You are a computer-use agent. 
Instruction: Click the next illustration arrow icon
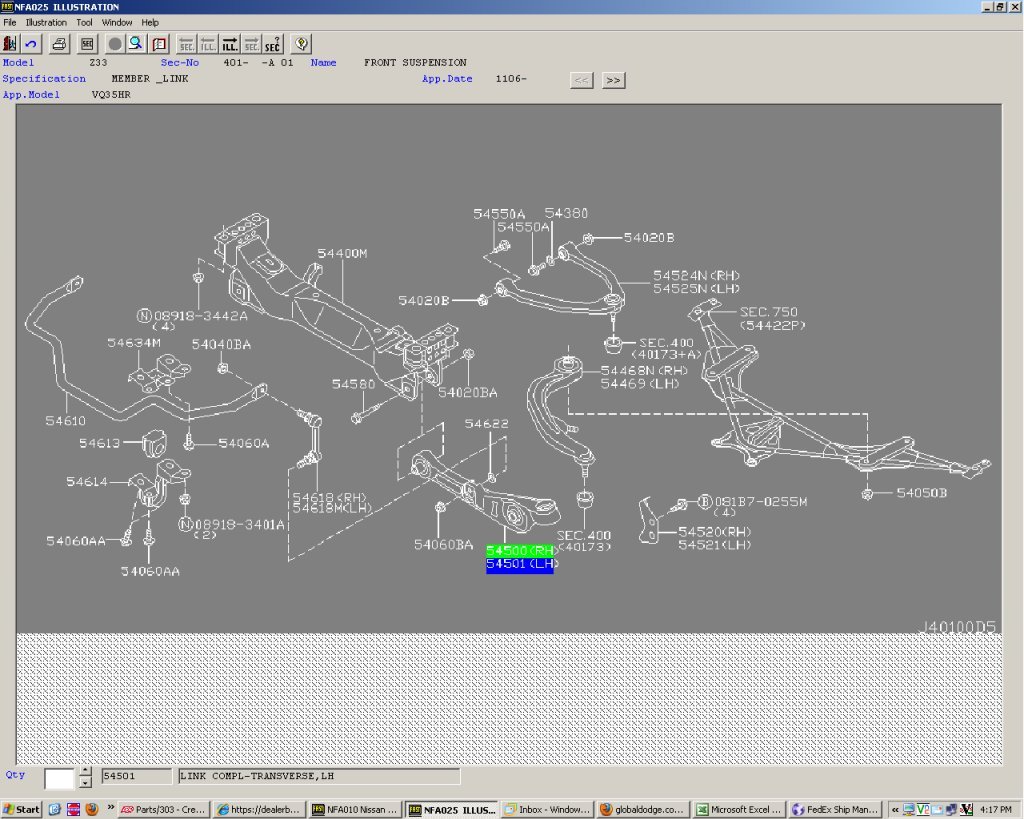[x=230, y=44]
